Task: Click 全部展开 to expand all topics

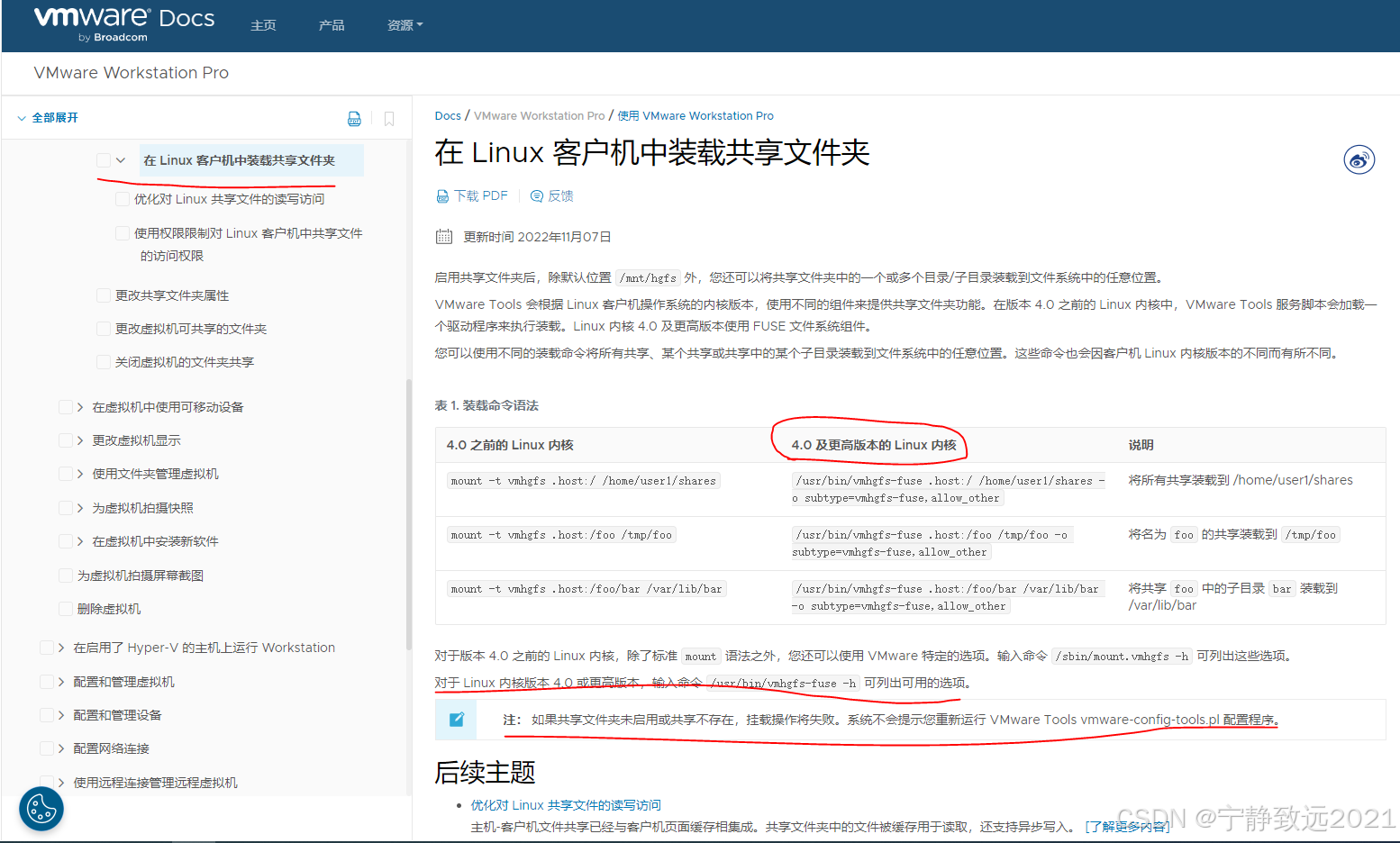Action: (48, 118)
